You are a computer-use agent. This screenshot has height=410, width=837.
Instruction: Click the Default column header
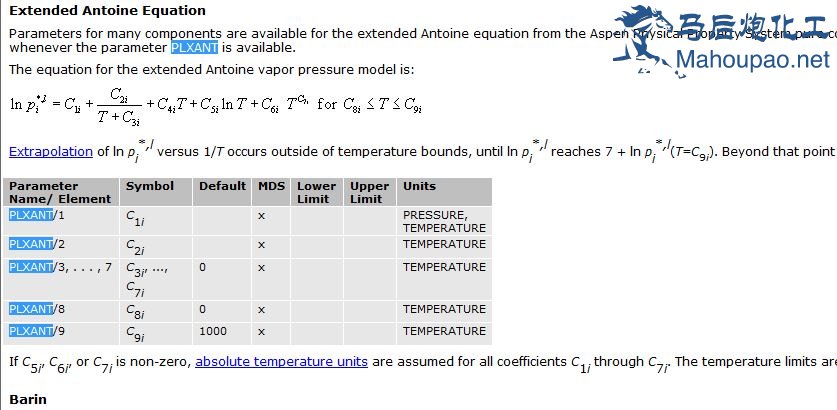pyautogui.click(x=222, y=186)
